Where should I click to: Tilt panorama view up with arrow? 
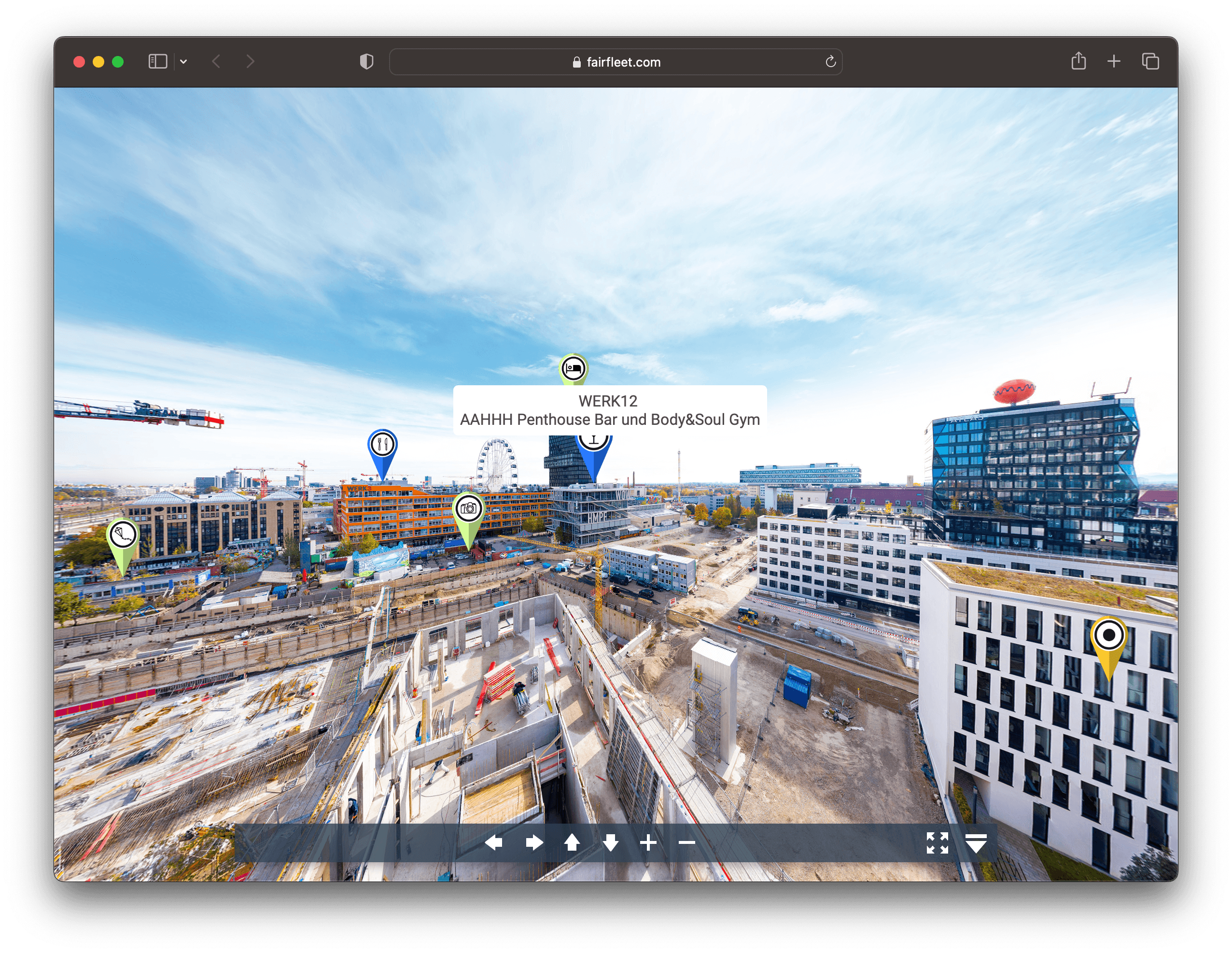coord(572,843)
